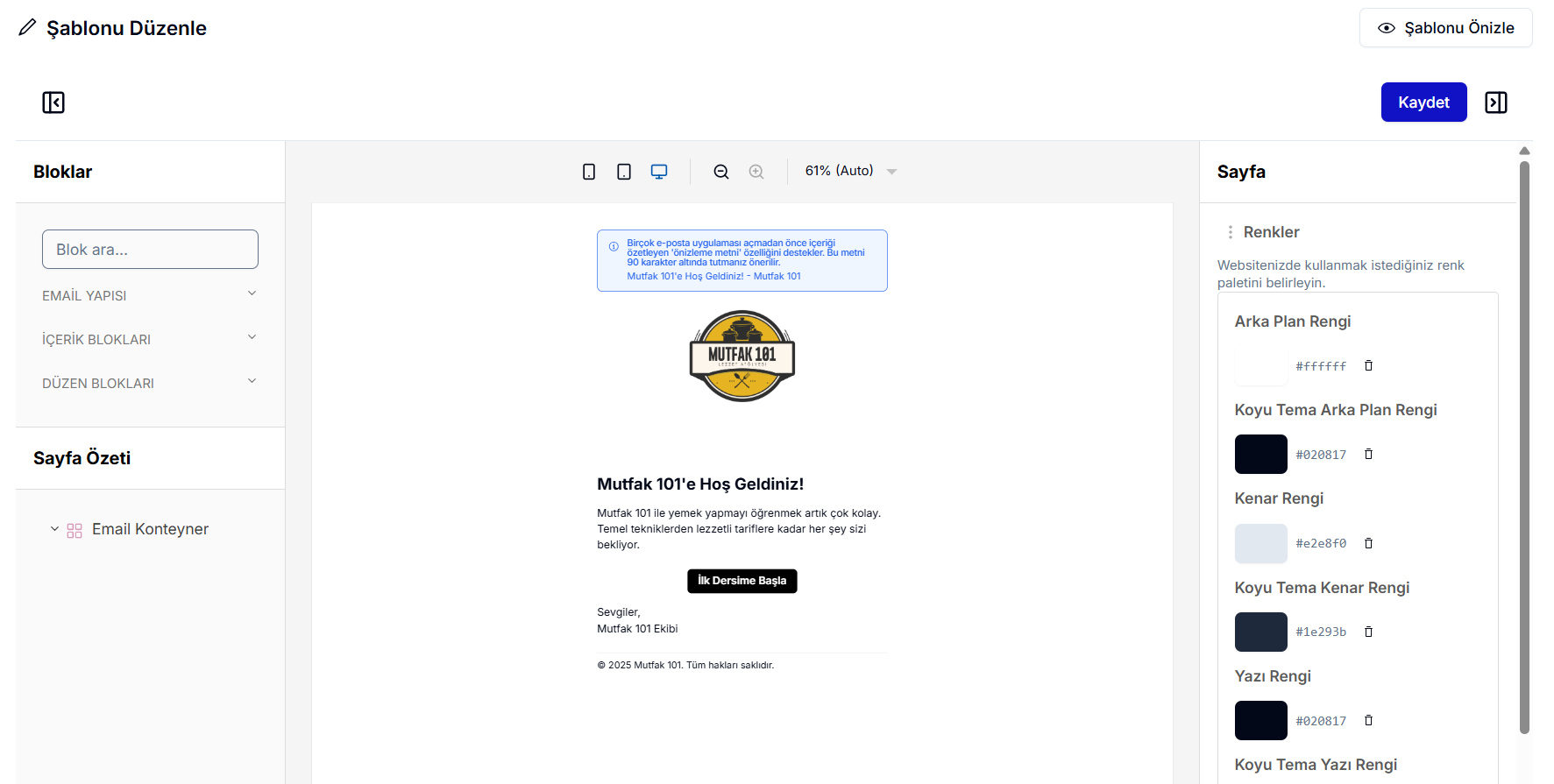
Task: Expand the DÜZEN BLOKLARI block group
Action: [x=150, y=383]
